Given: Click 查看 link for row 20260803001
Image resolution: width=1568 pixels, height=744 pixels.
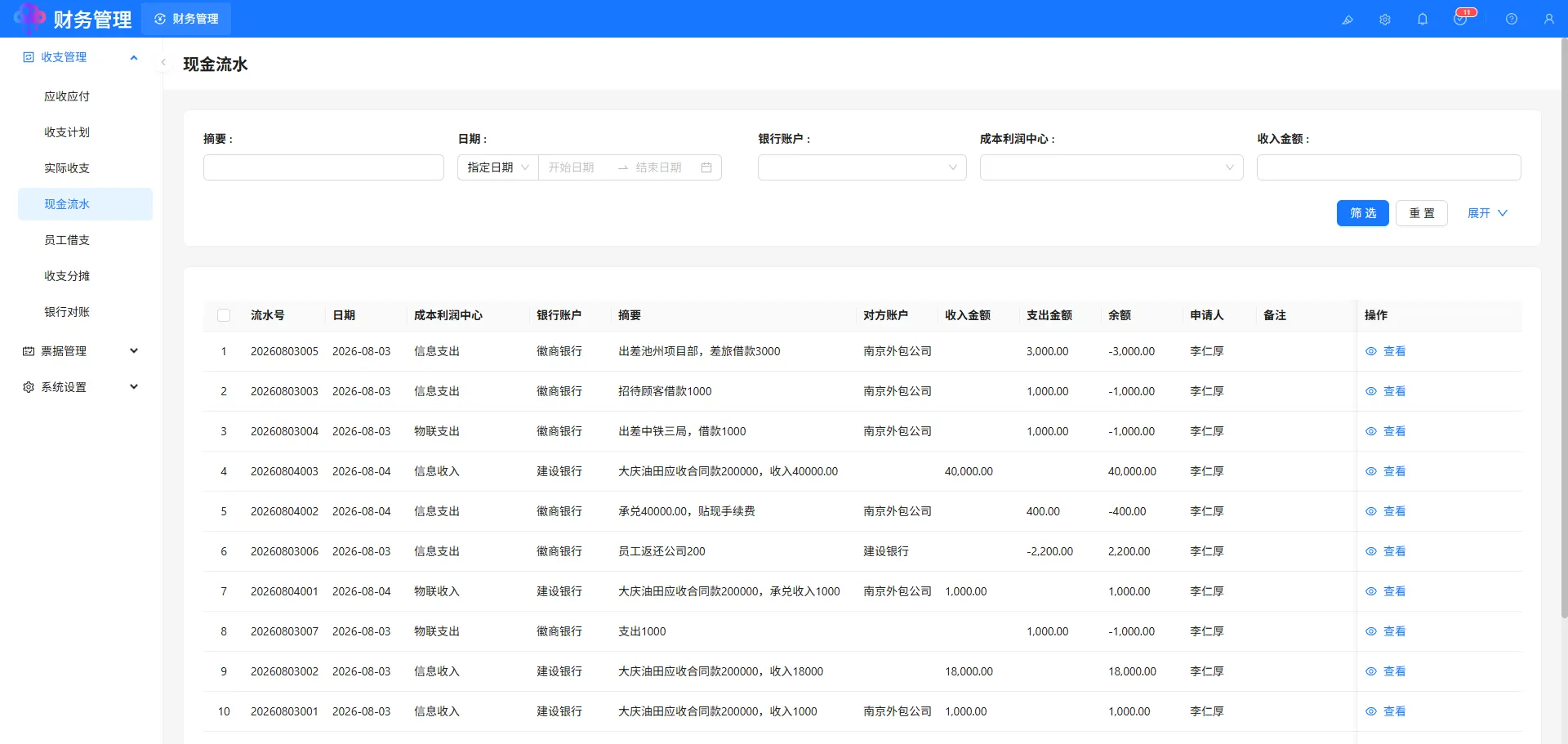Looking at the screenshot, I should pos(1394,711).
